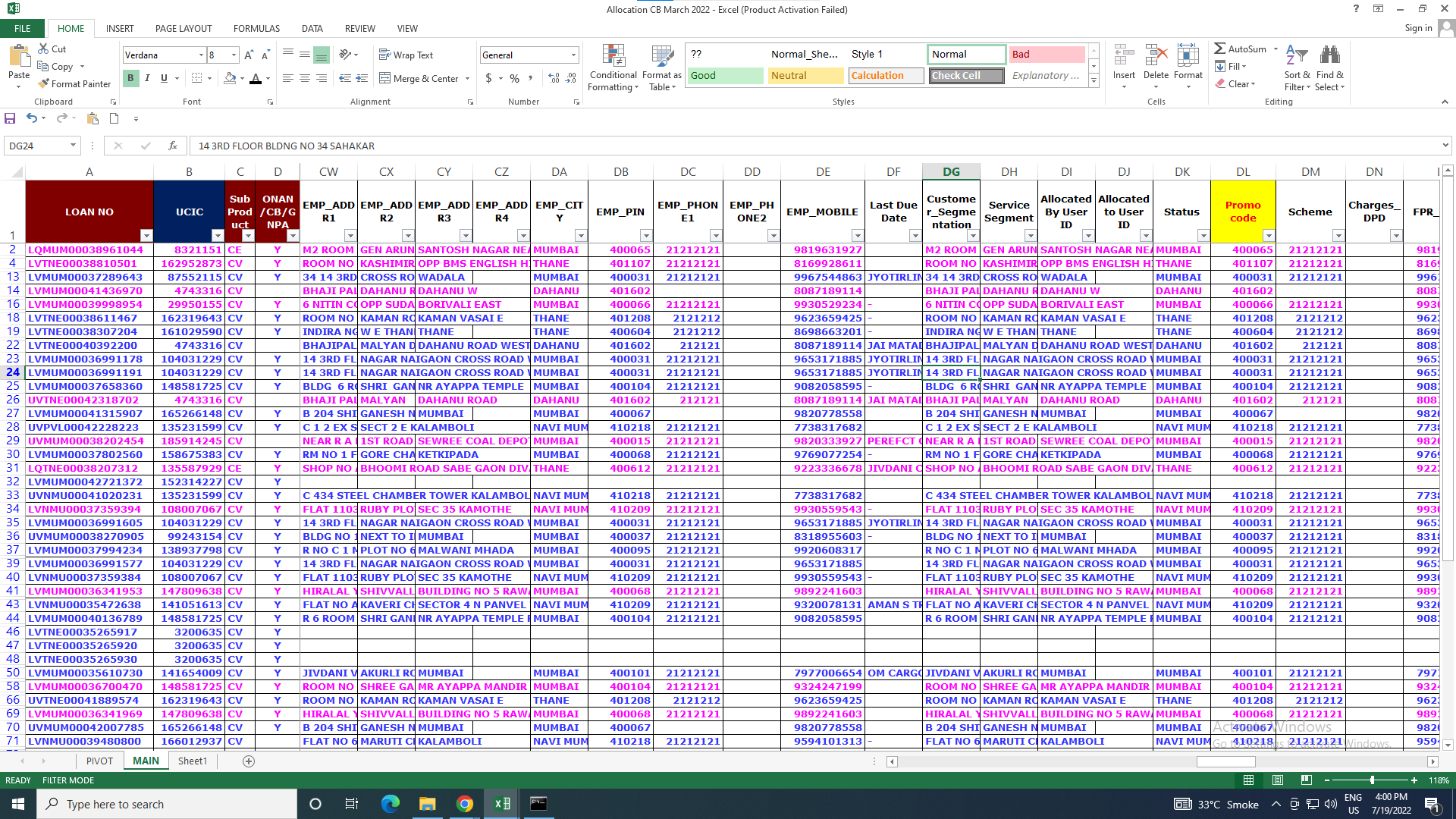
Task: Click the Insert Function fx icon
Action: [x=173, y=146]
